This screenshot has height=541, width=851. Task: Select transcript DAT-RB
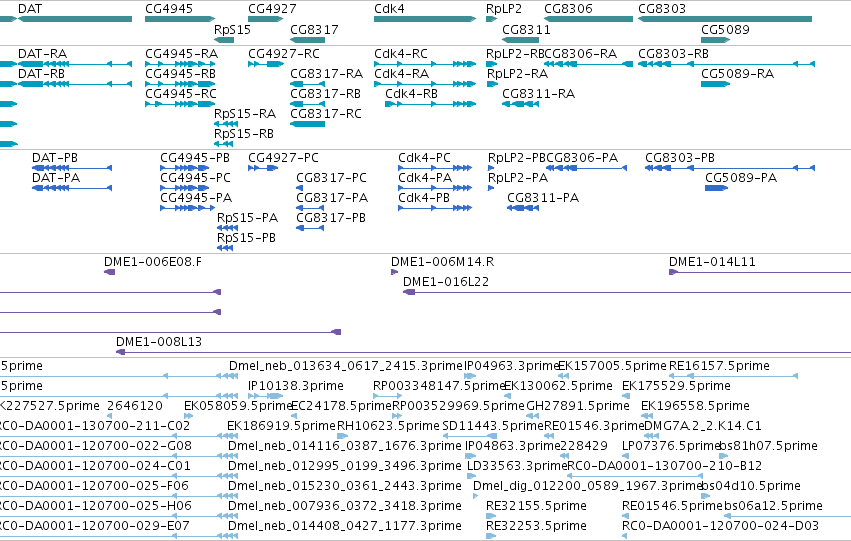point(75,84)
